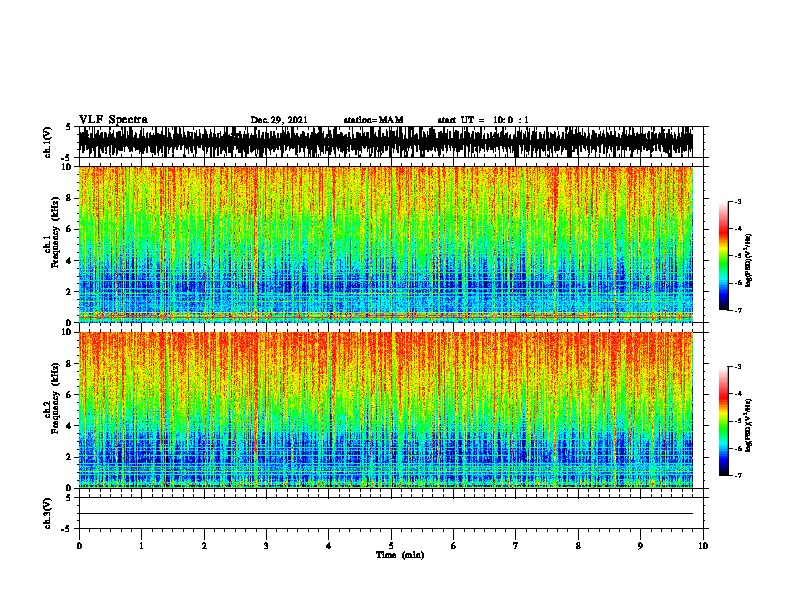Click time axis tick label 9

click(640, 545)
